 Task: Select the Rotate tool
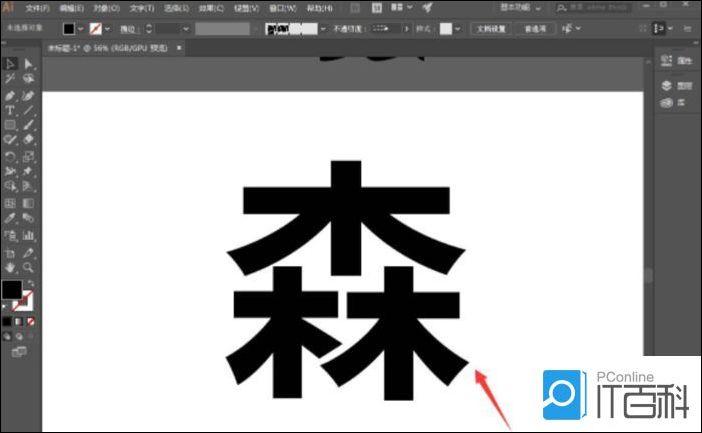pos(10,156)
